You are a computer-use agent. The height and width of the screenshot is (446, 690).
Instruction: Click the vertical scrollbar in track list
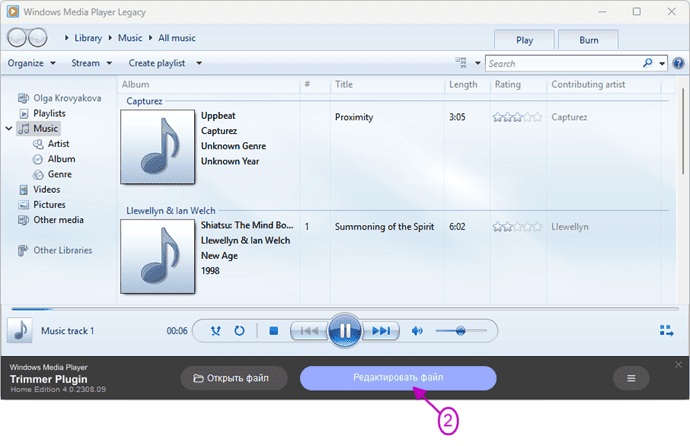[x=683, y=131]
